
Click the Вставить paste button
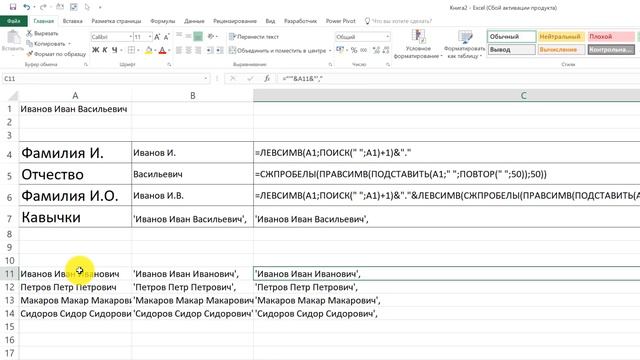13,41
